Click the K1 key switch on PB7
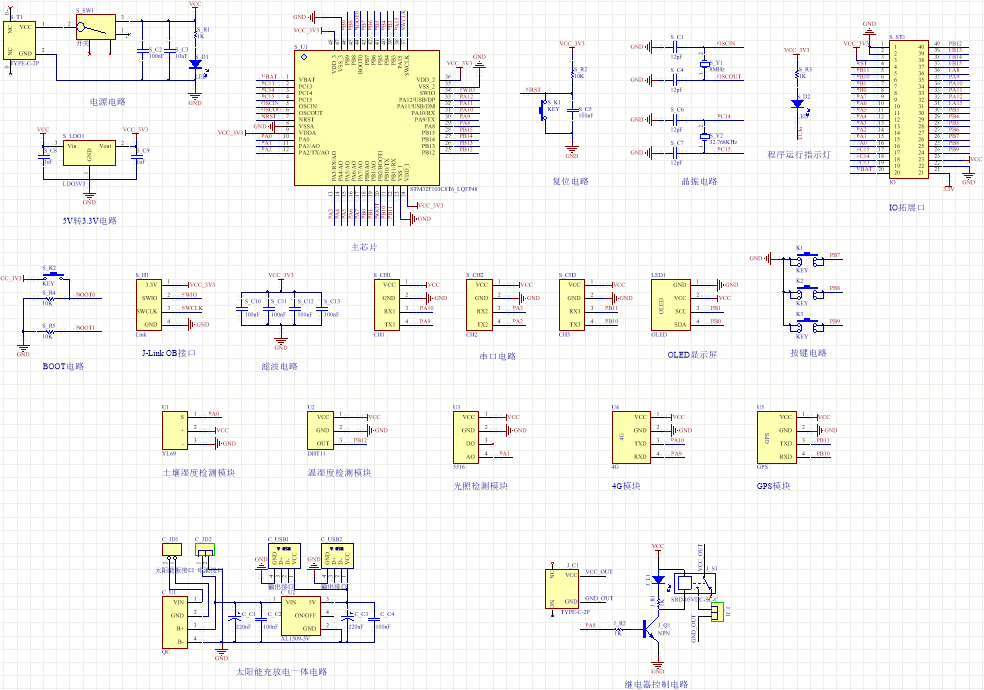 807,258
